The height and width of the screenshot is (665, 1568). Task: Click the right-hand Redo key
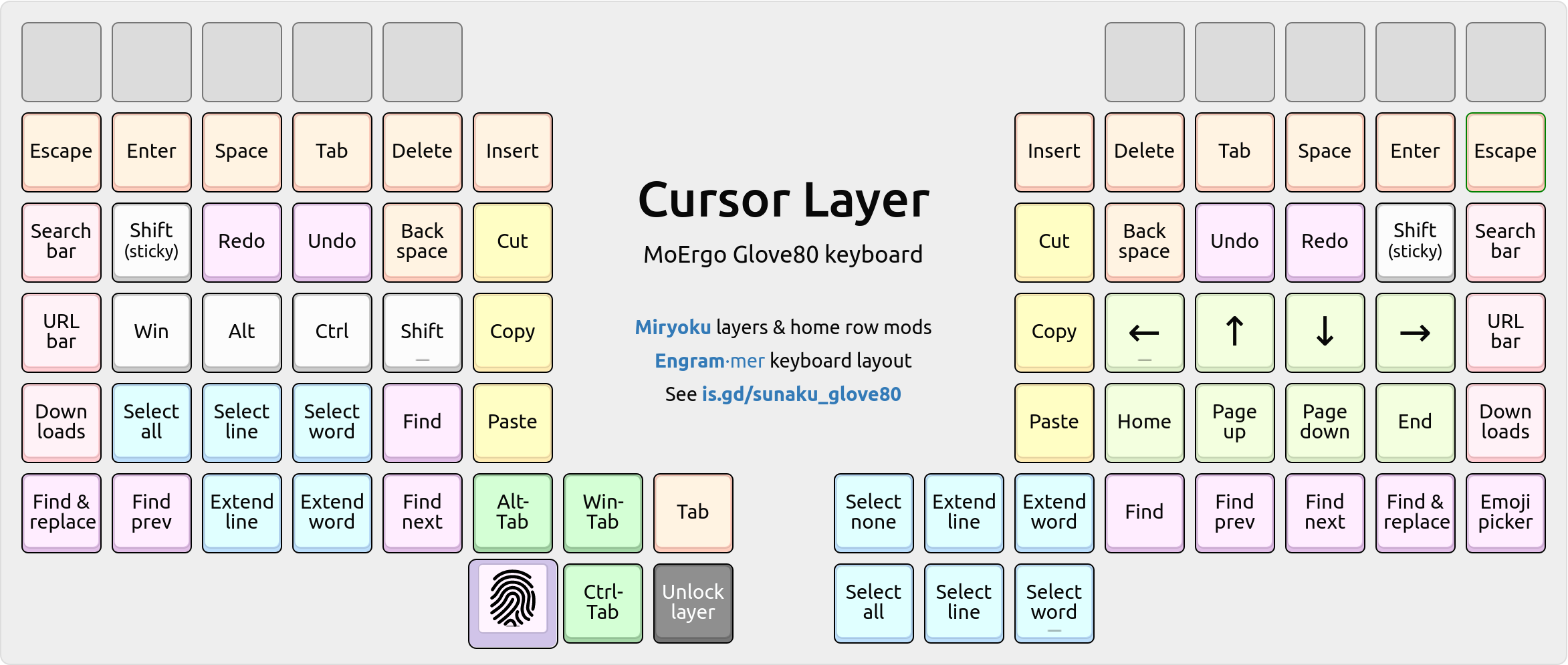1325,243
